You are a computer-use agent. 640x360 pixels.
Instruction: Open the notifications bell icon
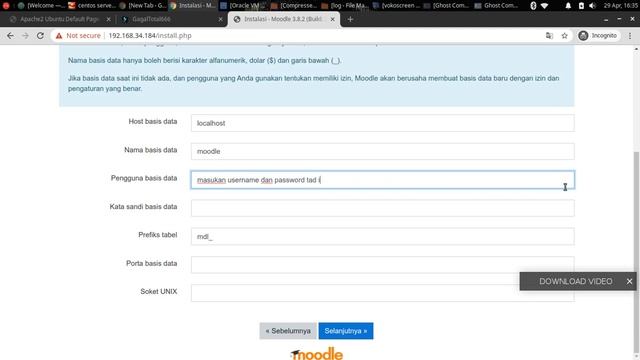568,6
